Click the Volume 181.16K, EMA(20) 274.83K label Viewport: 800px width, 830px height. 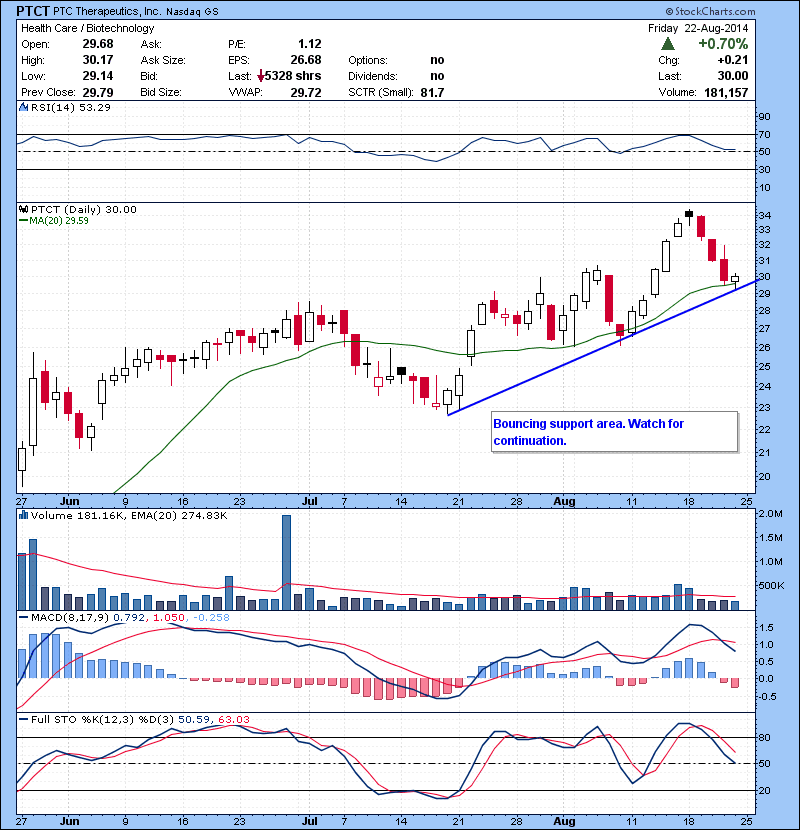129,515
